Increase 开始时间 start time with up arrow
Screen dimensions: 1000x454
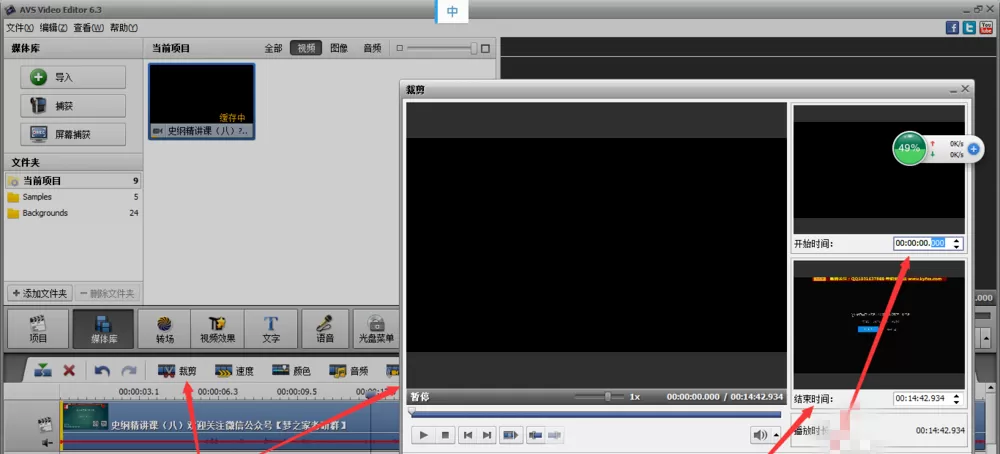tap(955, 240)
